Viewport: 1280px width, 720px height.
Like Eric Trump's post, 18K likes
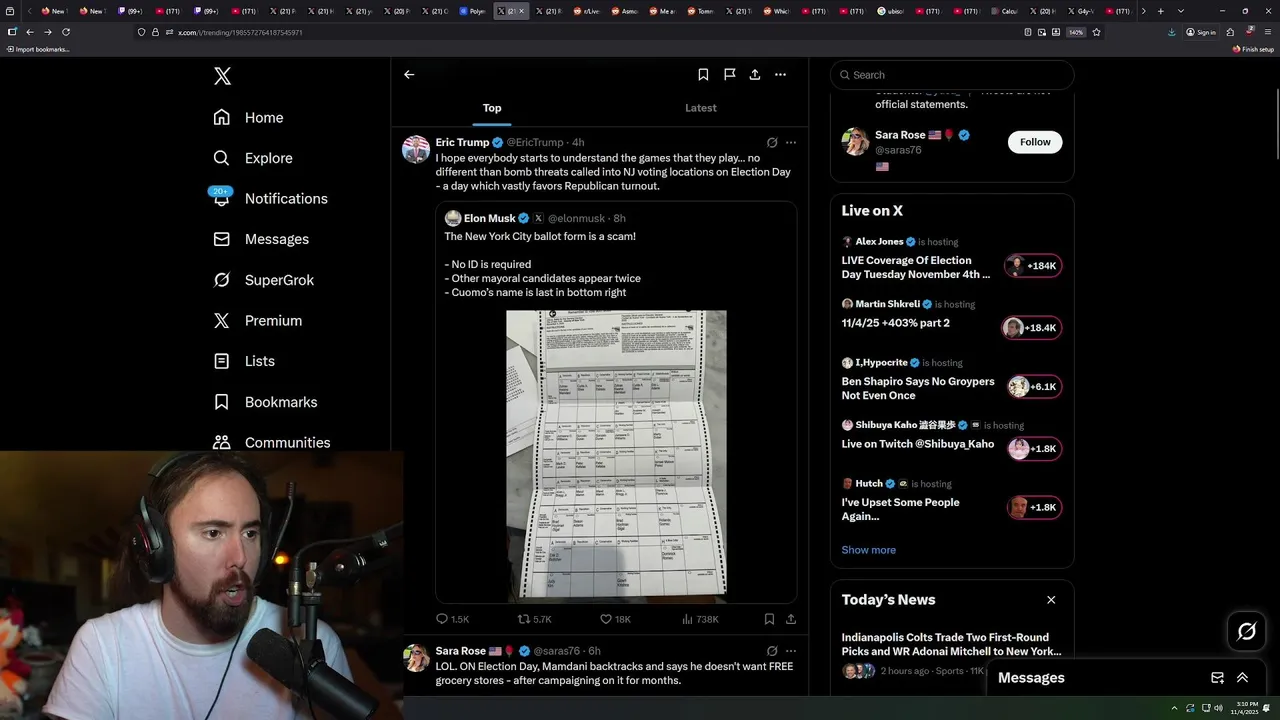coord(615,619)
